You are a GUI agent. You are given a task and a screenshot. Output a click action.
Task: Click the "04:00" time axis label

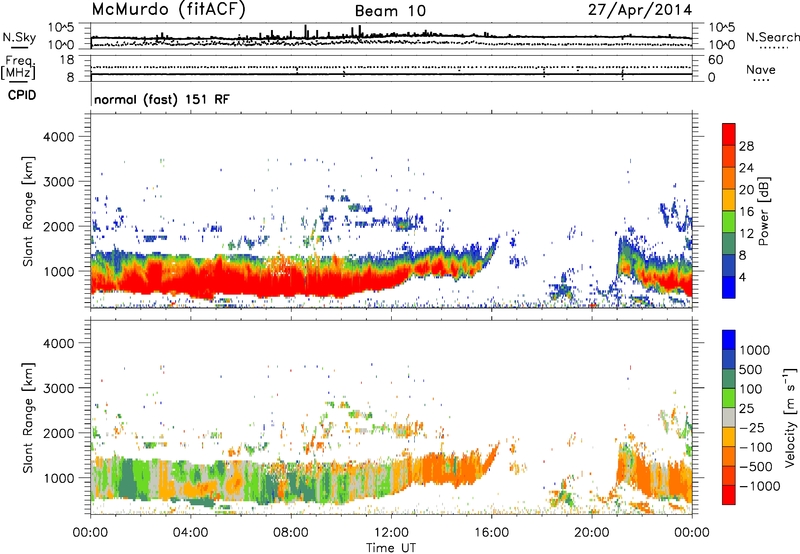190,533
